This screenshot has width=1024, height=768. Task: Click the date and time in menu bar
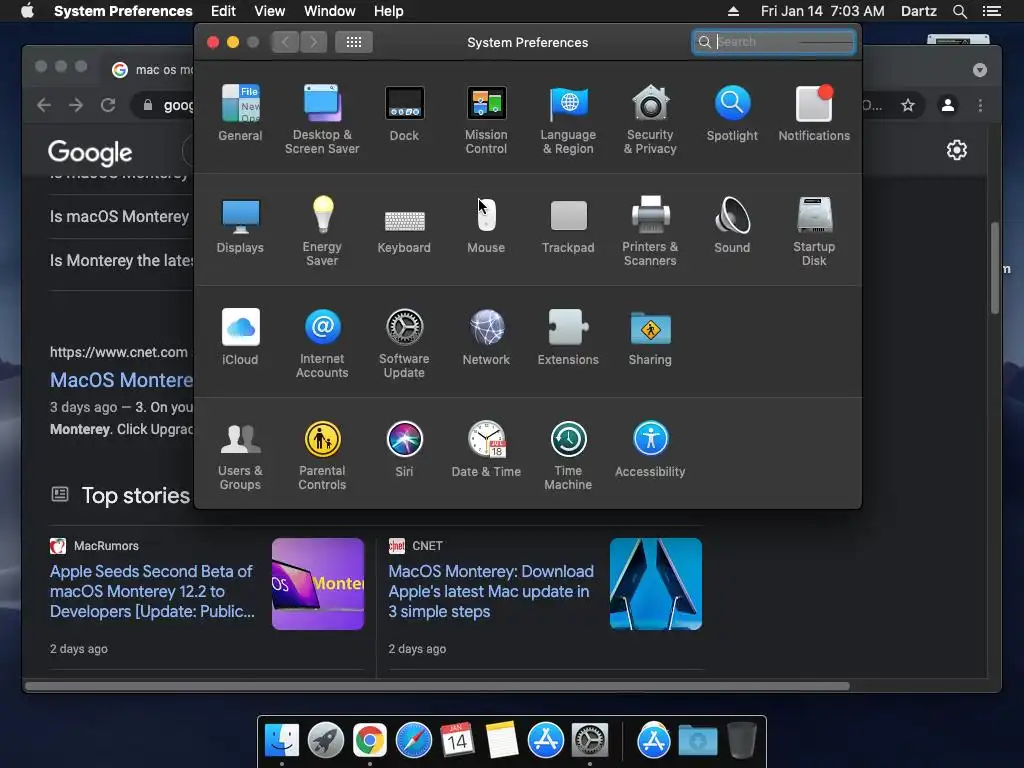822,11
